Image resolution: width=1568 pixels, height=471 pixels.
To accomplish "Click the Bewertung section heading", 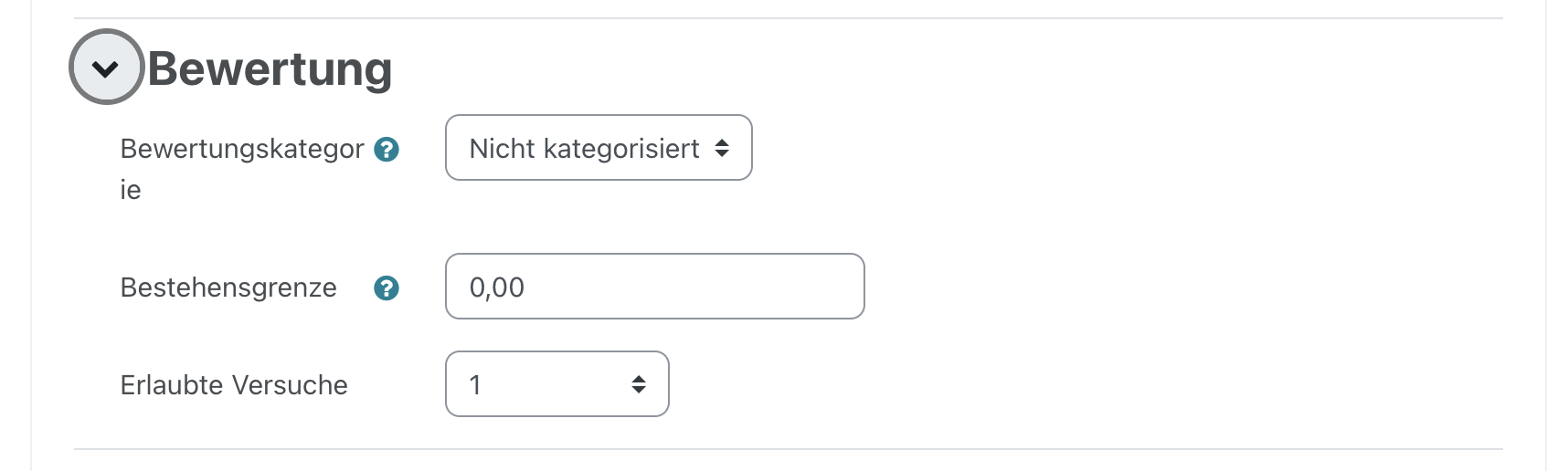I will [x=270, y=68].
